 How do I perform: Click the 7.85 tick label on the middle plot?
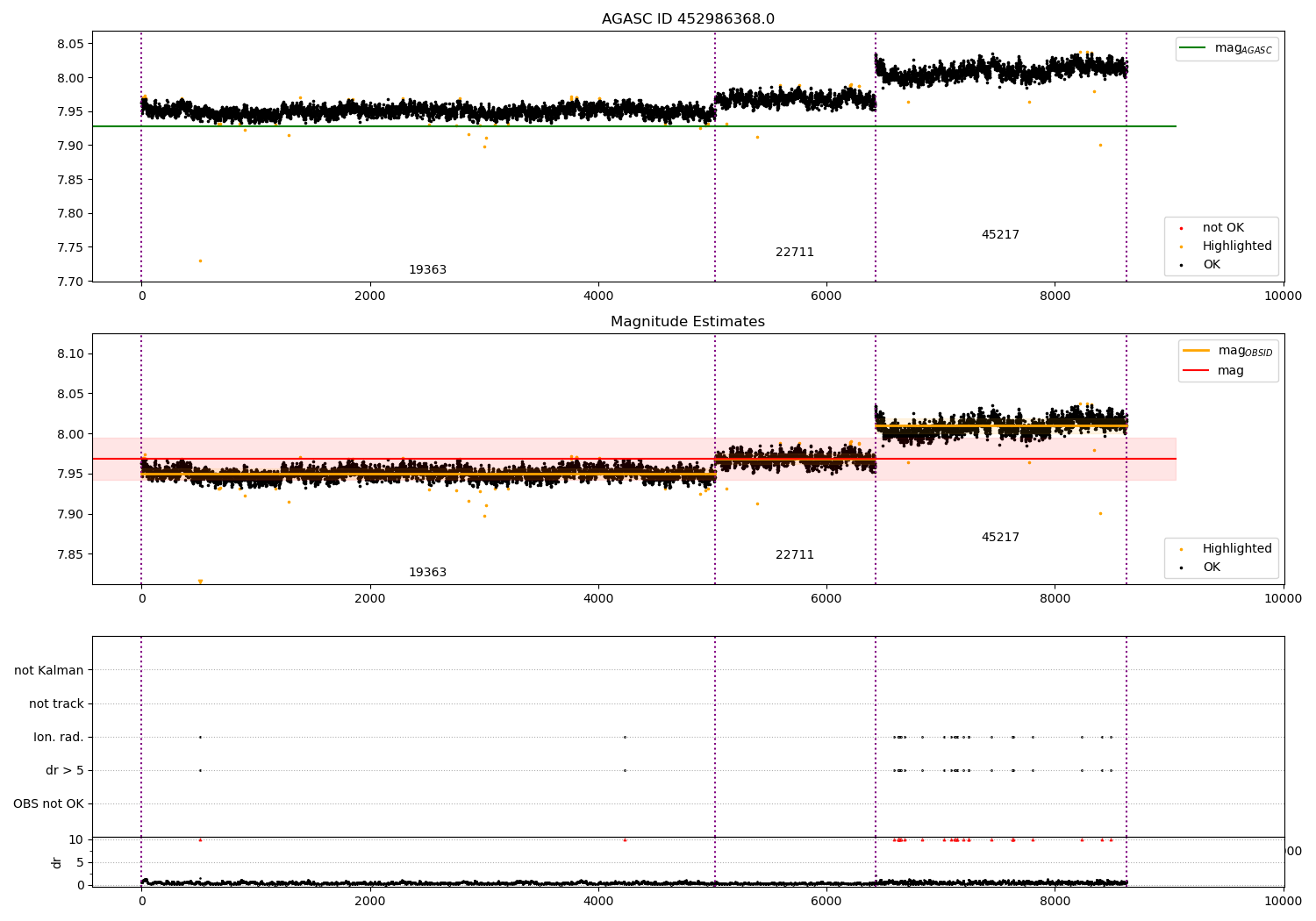69,554
